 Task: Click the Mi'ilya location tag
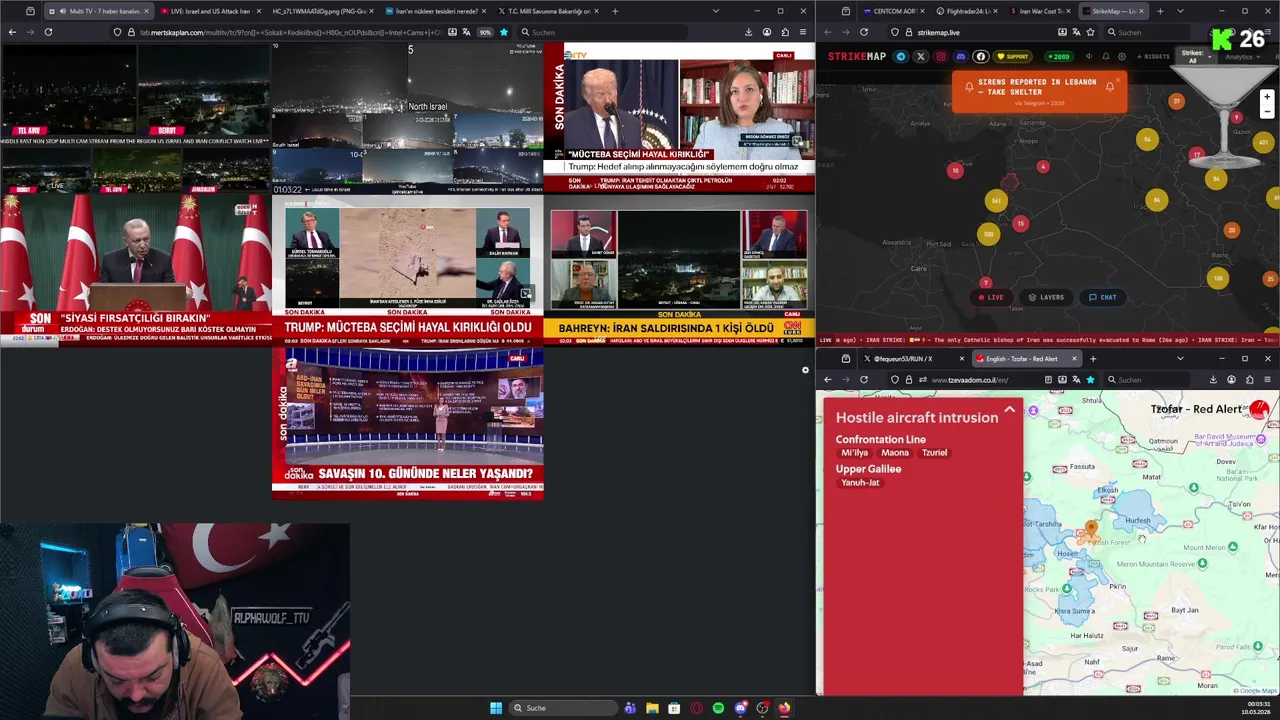click(854, 453)
